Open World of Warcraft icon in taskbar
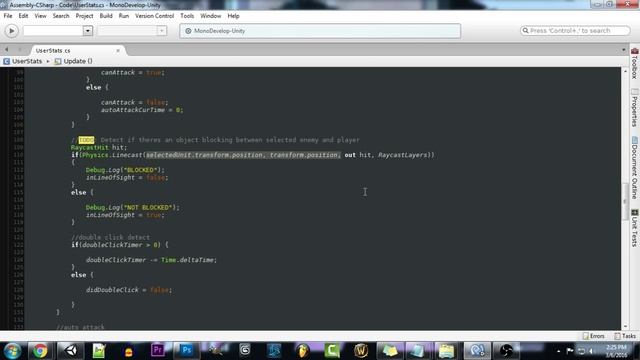This screenshot has width=640, height=360. click(x=361, y=351)
